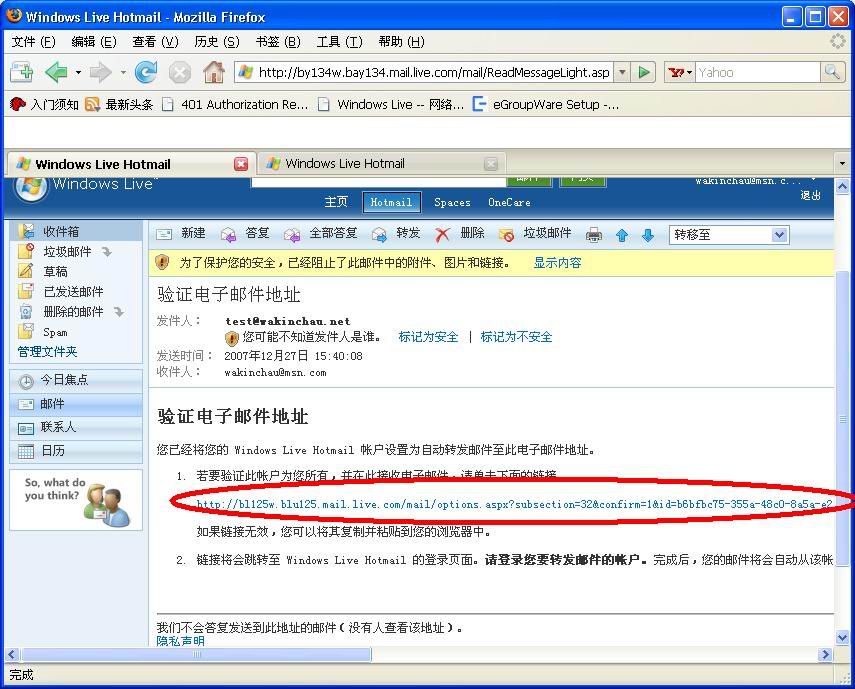Viewport: 855px width, 689px height.
Task: Open the 编辑 Edit menu
Action: (94, 42)
